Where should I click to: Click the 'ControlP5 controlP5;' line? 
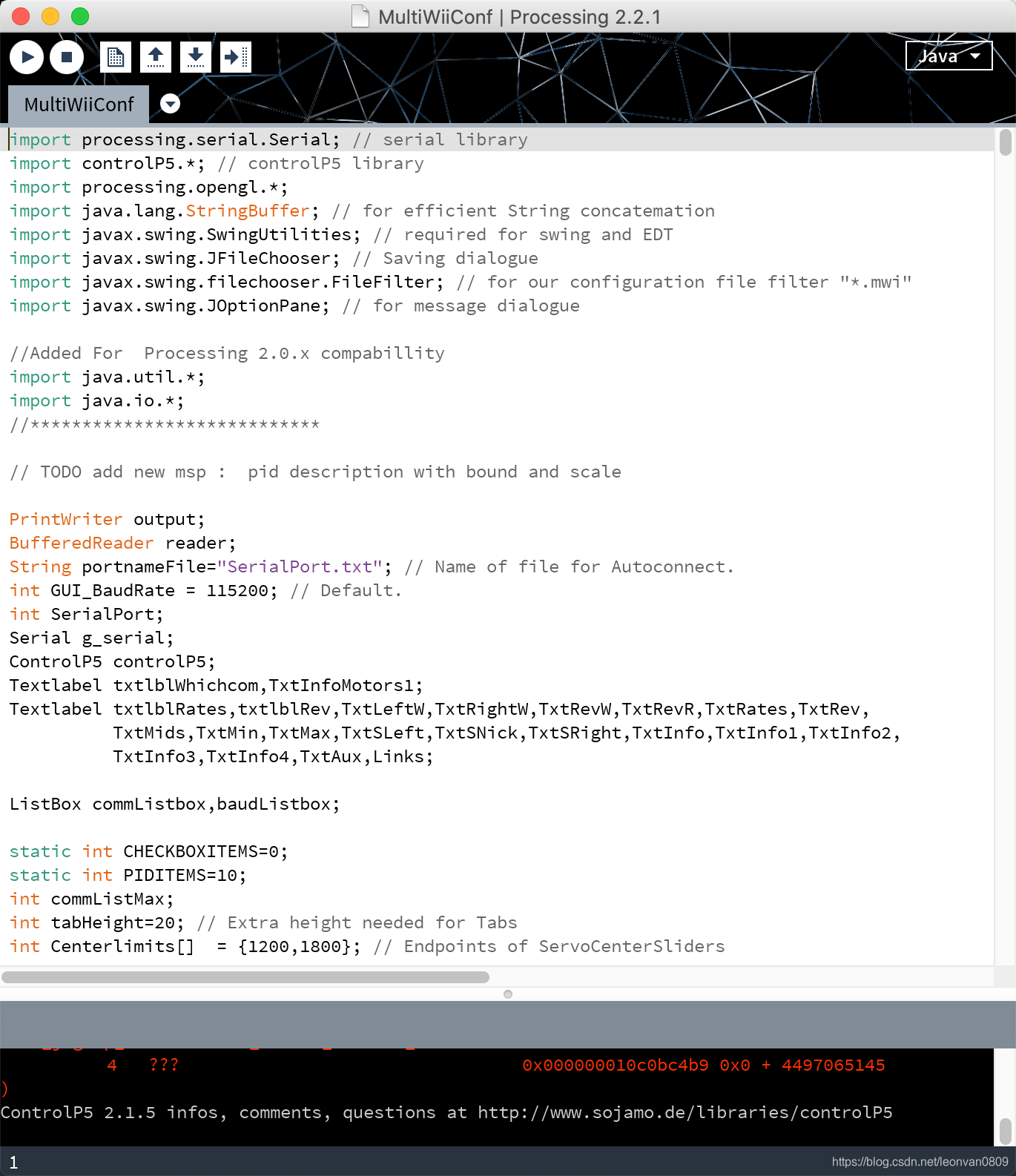(113, 662)
